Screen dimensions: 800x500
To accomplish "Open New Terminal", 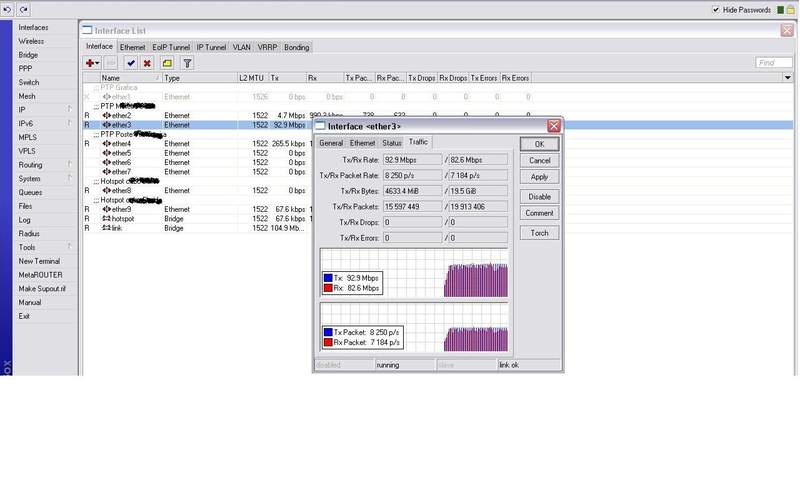I will click(39, 261).
